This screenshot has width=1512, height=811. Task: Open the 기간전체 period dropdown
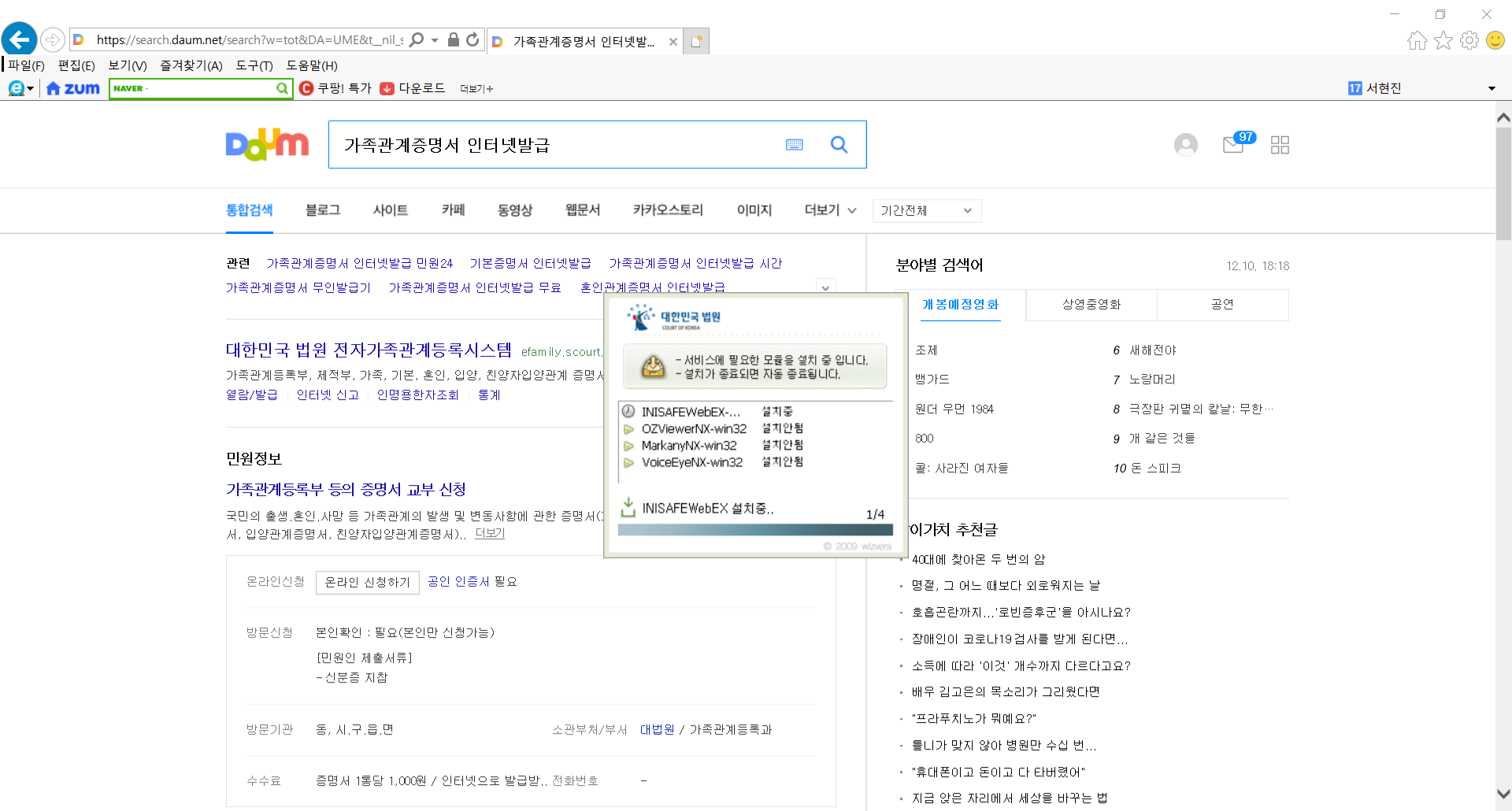pos(927,210)
